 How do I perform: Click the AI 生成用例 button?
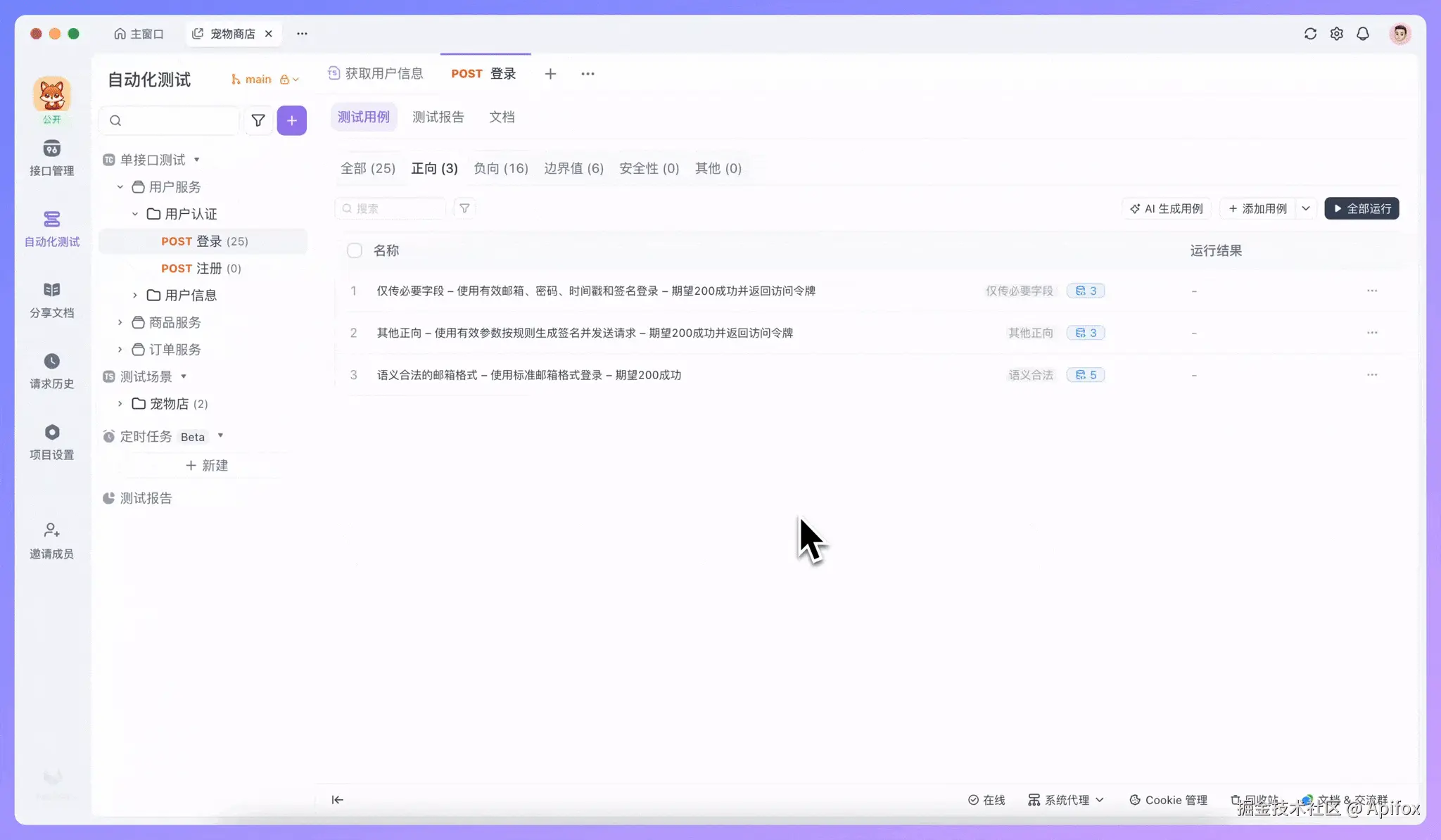[1166, 208]
